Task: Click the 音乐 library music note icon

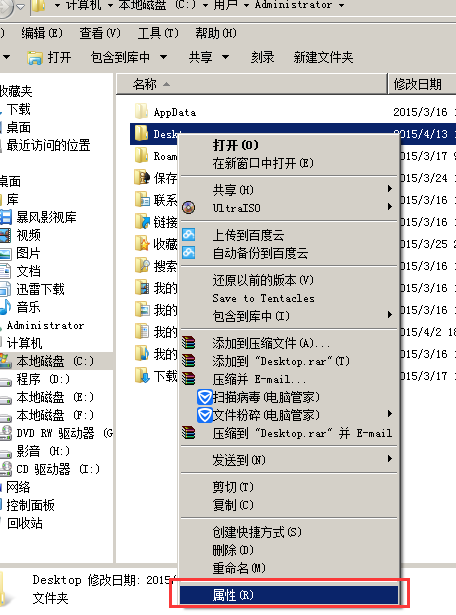Action: click(5, 307)
